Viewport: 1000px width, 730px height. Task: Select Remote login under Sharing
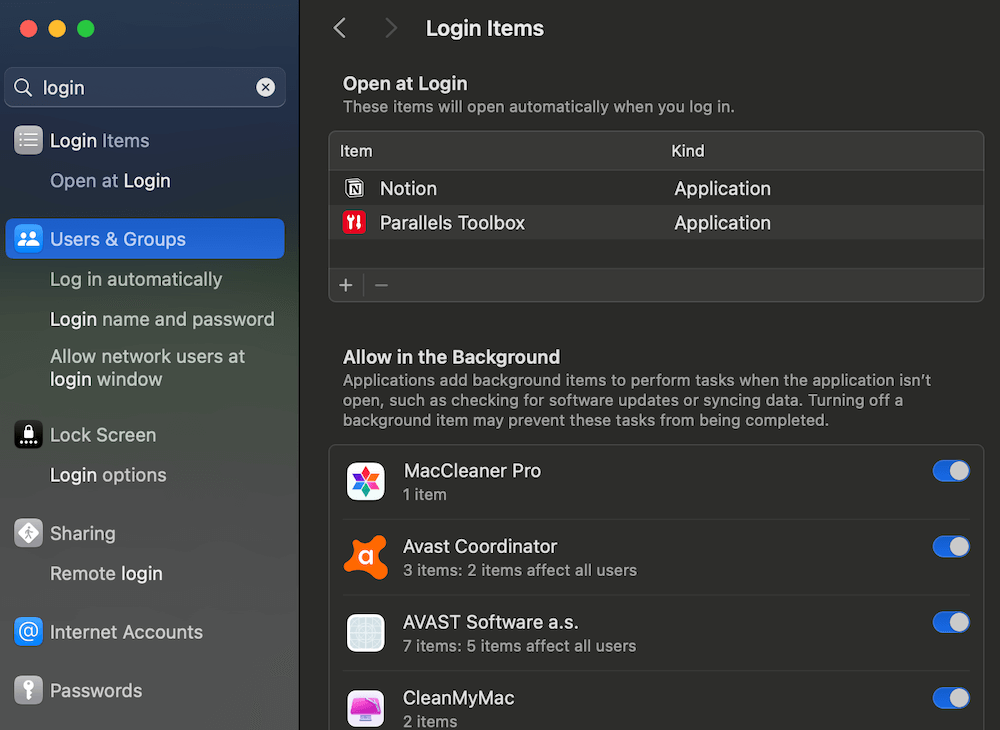106,574
